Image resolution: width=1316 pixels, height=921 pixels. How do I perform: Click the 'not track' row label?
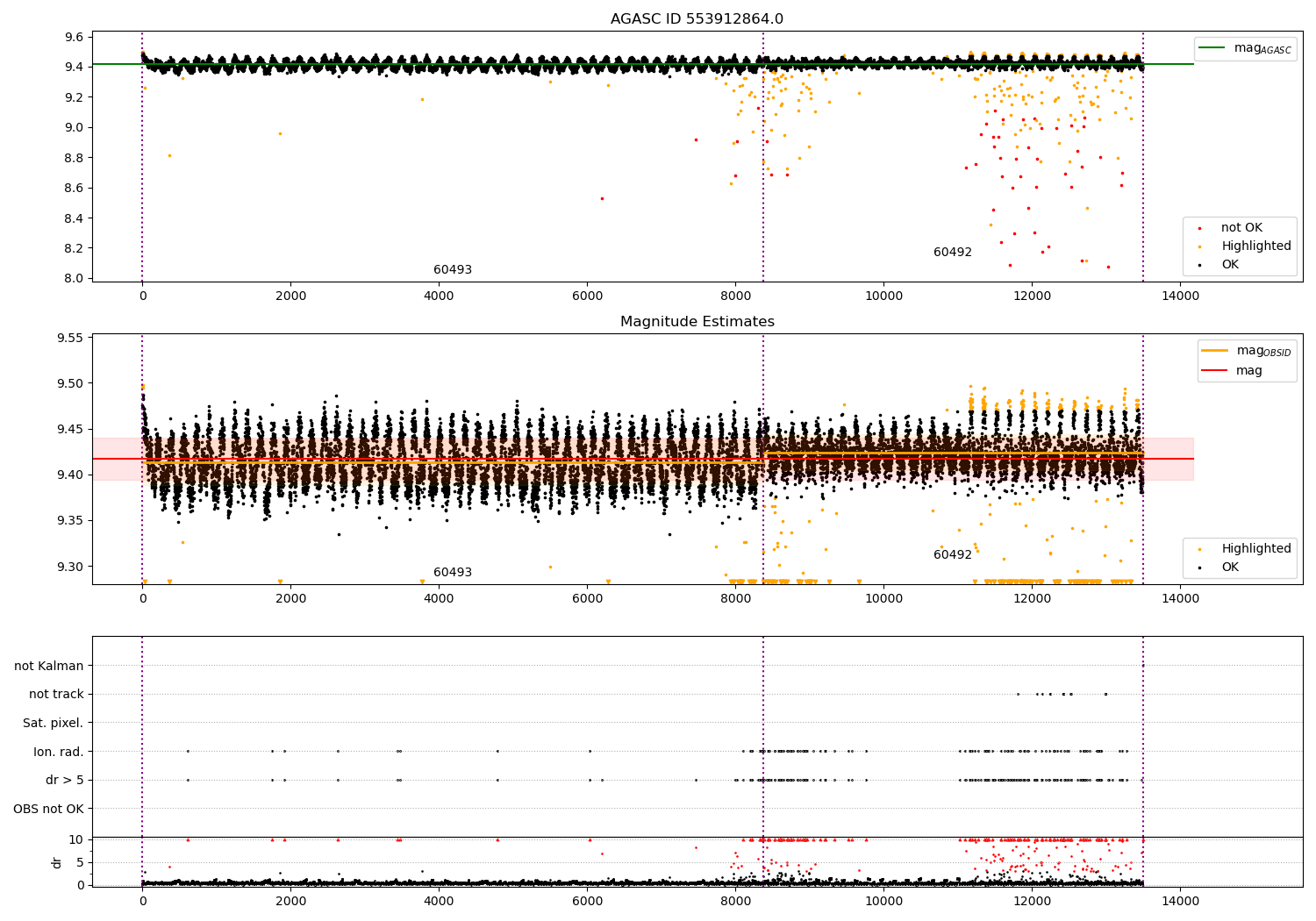point(56,695)
